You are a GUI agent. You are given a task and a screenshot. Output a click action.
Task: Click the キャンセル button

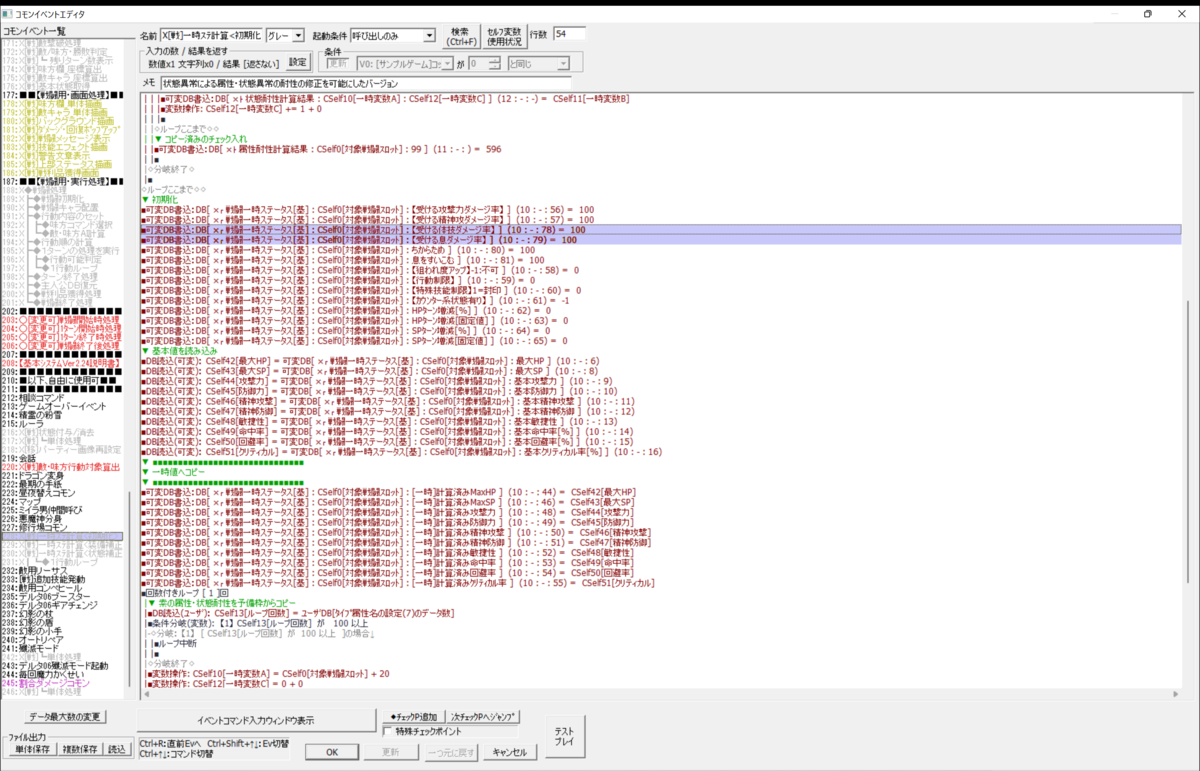point(508,751)
